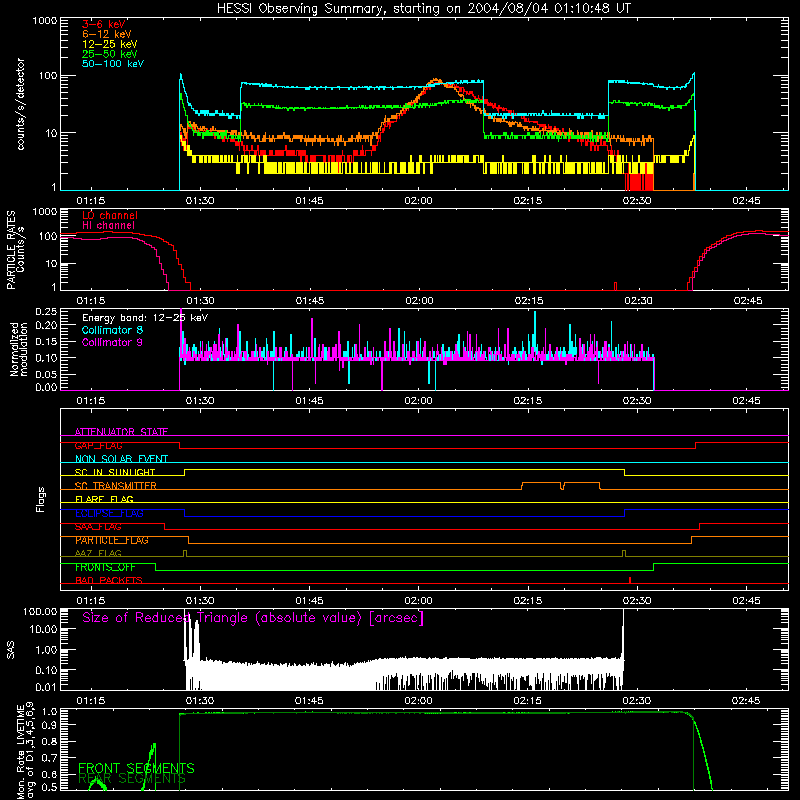The height and width of the screenshot is (800, 800).
Task: Click the Normalized modulation axis label
Action: pyautogui.click(x=19, y=349)
